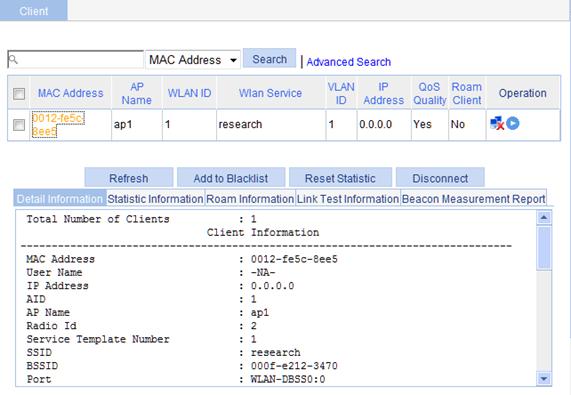571x395 pixels.
Task: Open the Advanced Search link
Action: click(x=348, y=62)
